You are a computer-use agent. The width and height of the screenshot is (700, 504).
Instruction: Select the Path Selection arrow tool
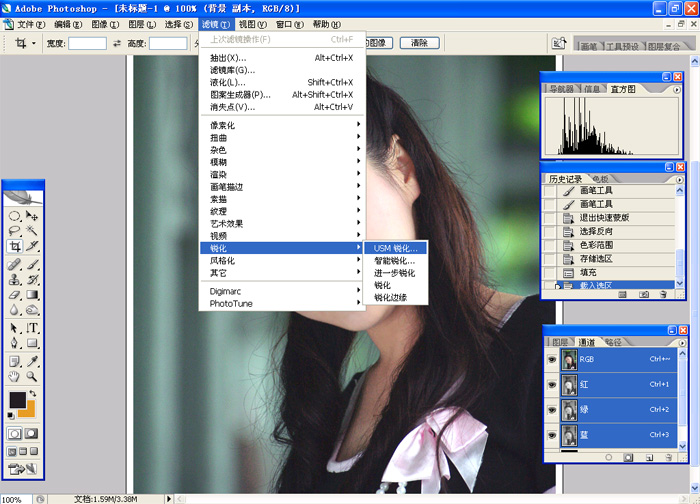pyautogui.click(x=14, y=328)
